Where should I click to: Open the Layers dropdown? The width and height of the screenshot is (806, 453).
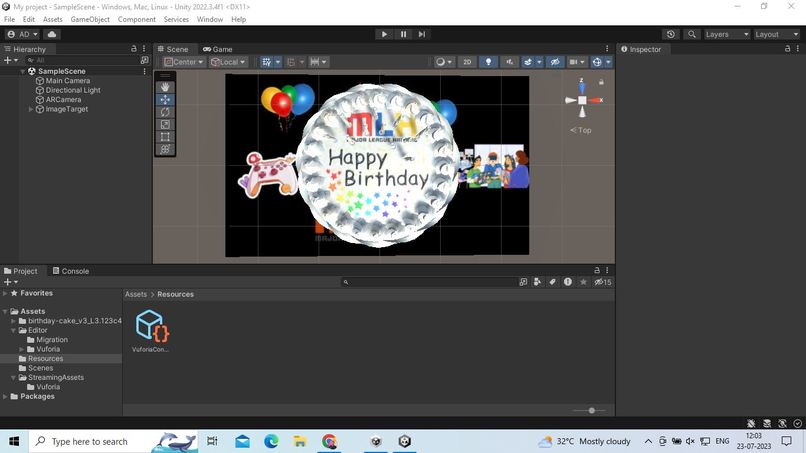pos(727,34)
